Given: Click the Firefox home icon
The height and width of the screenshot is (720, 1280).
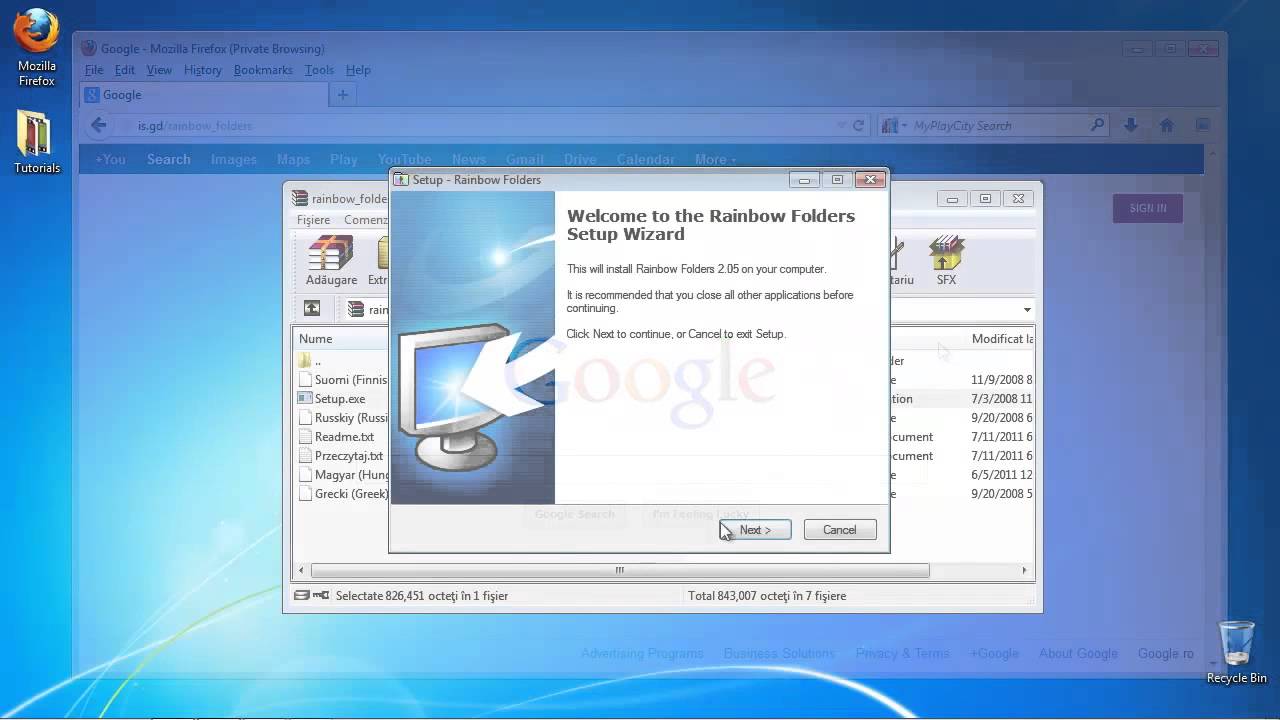Looking at the screenshot, I should click(x=1166, y=126).
